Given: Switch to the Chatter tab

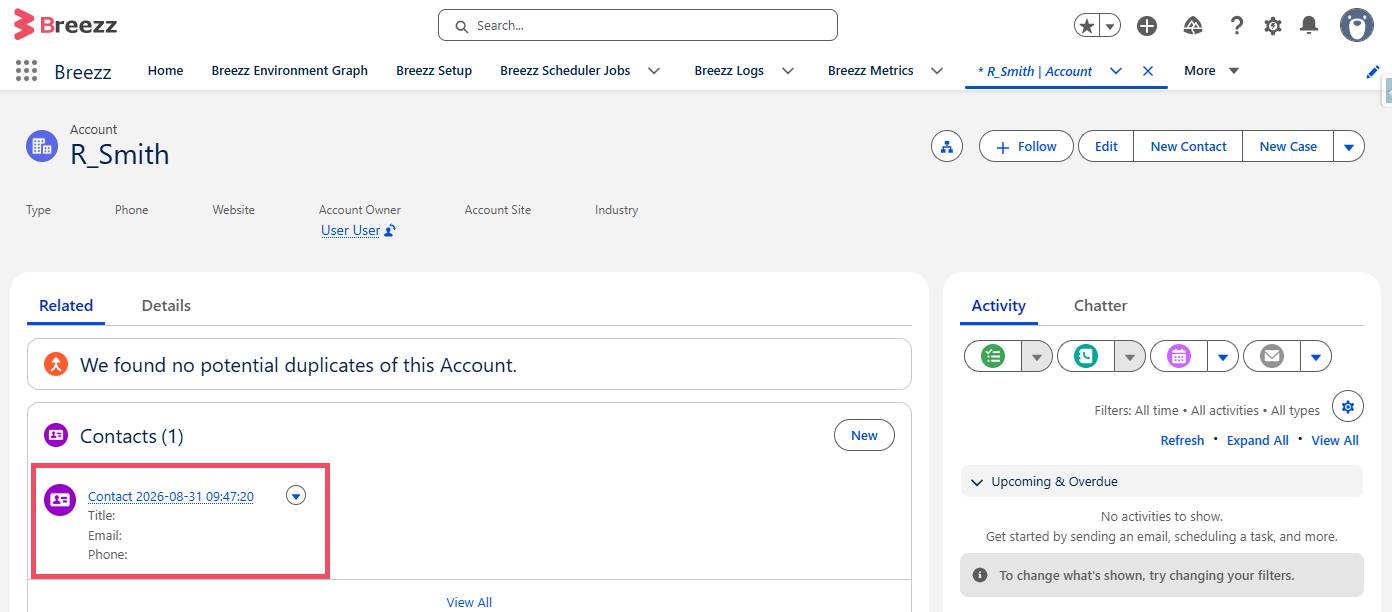Looking at the screenshot, I should (x=1100, y=306).
